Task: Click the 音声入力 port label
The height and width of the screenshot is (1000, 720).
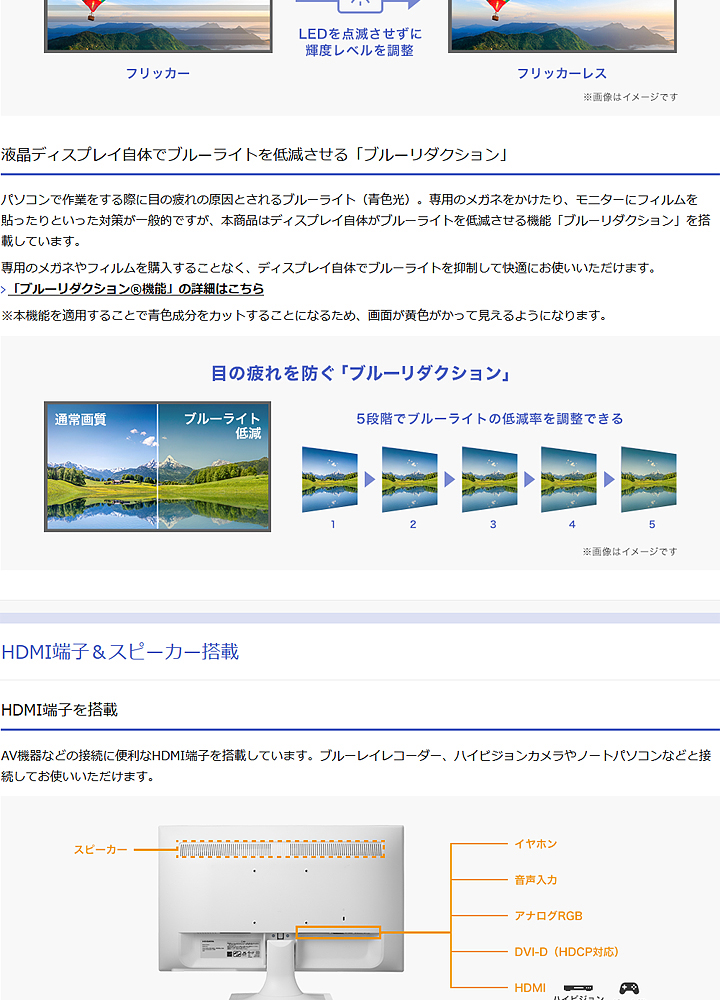Action: pos(536,880)
